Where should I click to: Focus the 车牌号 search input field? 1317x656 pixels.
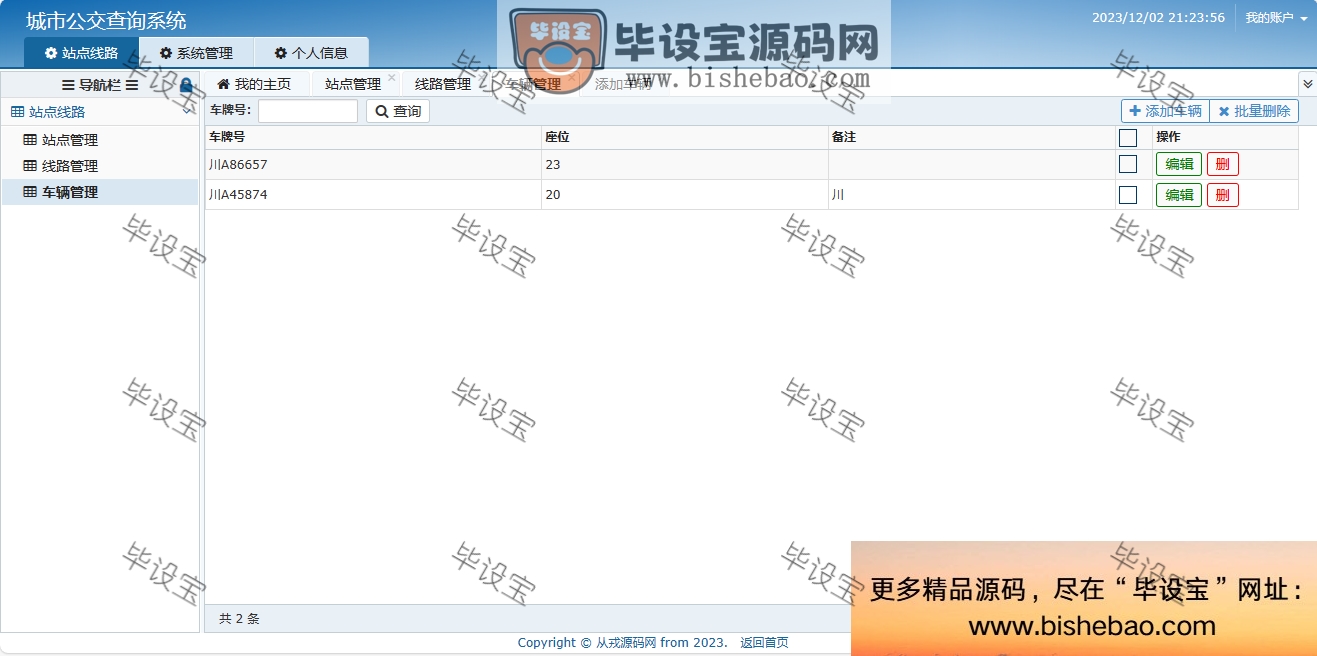pyautogui.click(x=308, y=111)
